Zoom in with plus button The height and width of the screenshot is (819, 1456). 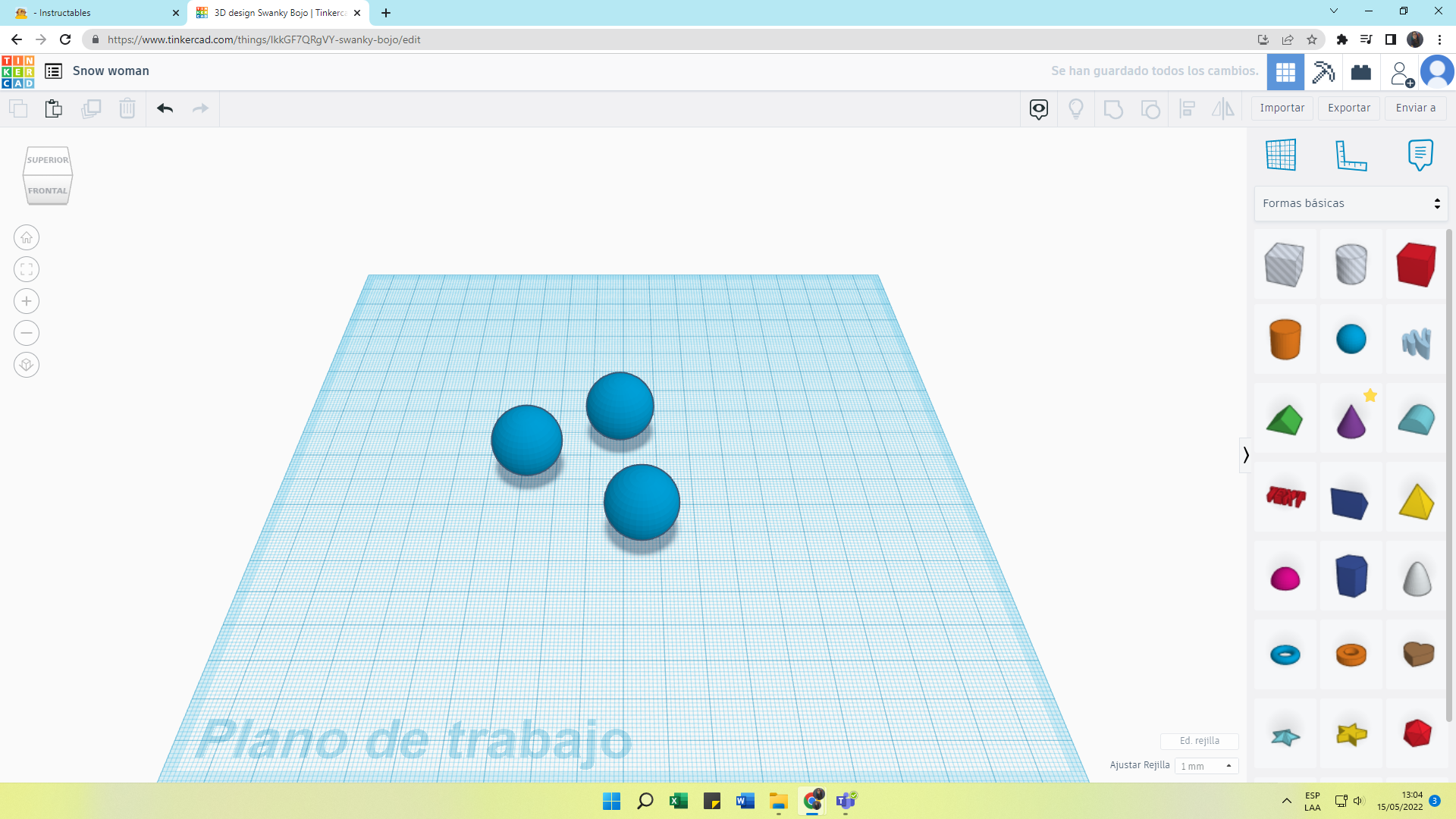pos(27,301)
